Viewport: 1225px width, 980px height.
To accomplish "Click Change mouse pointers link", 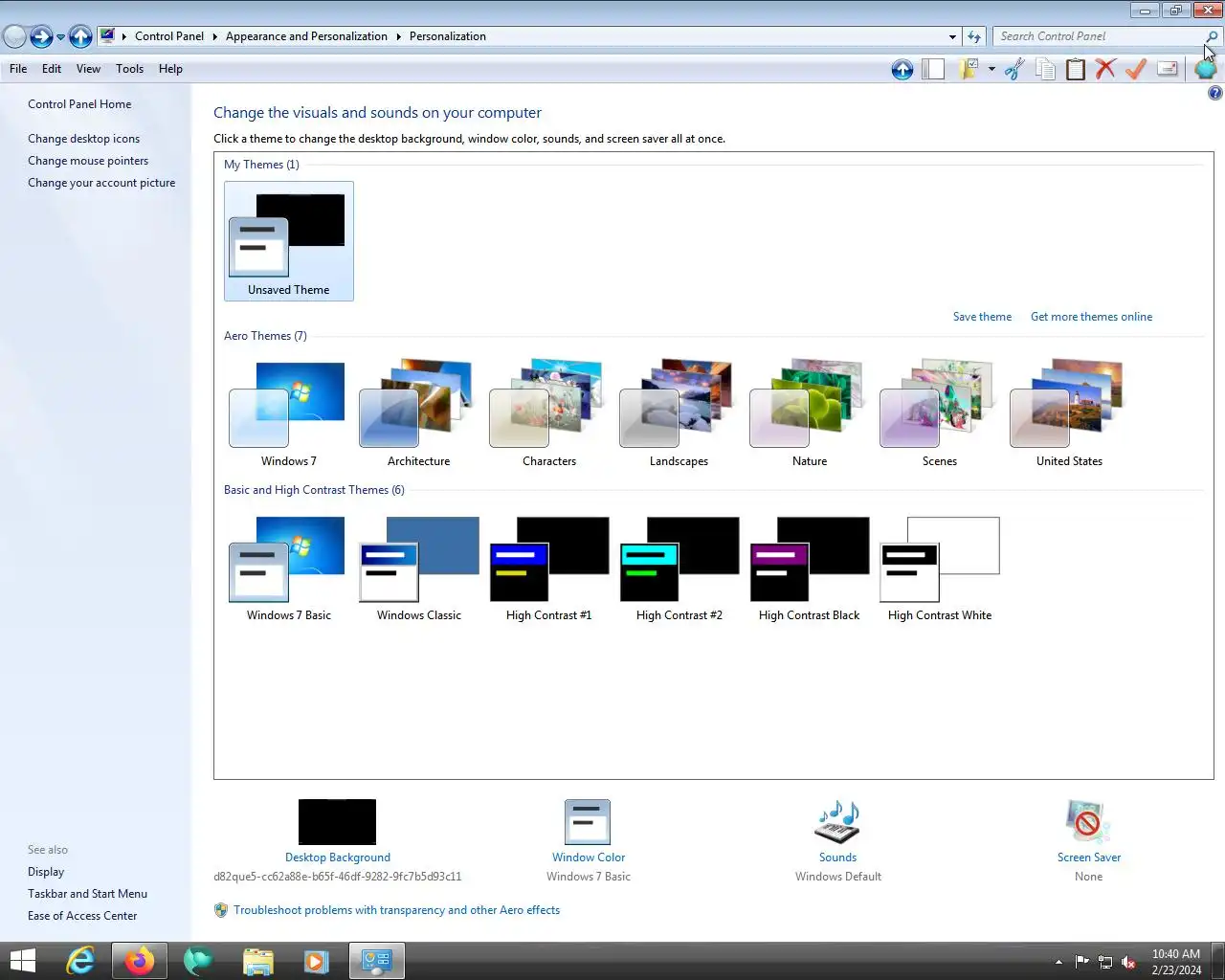I will pos(88,161).
